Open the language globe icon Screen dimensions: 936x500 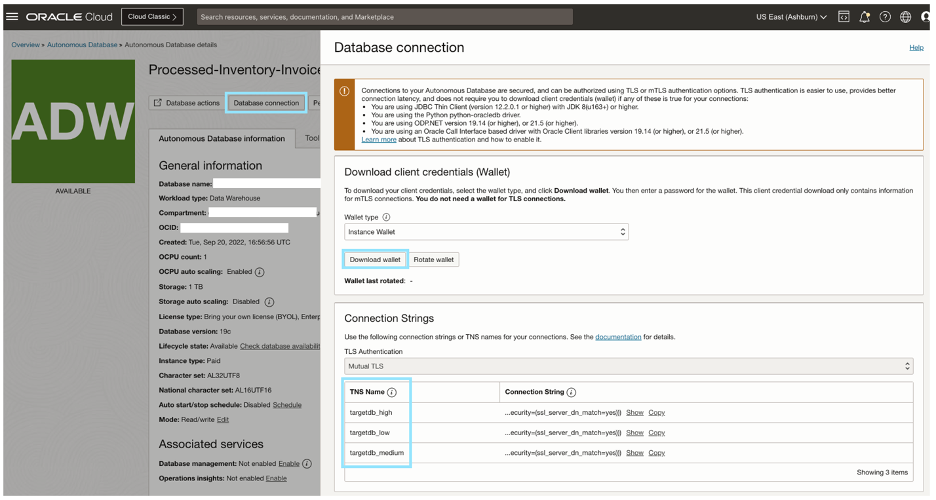[x=906, y=17]
